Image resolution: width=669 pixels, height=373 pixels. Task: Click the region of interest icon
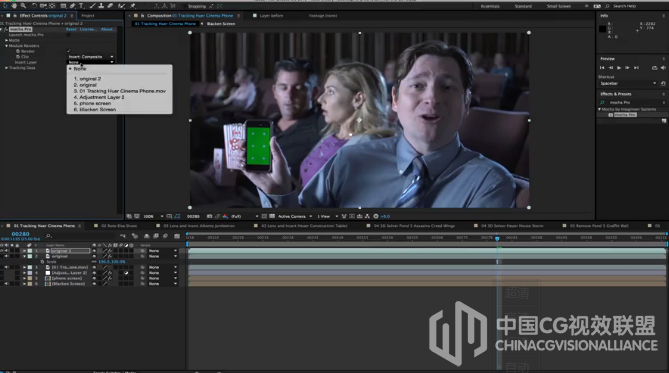[264, 216]
